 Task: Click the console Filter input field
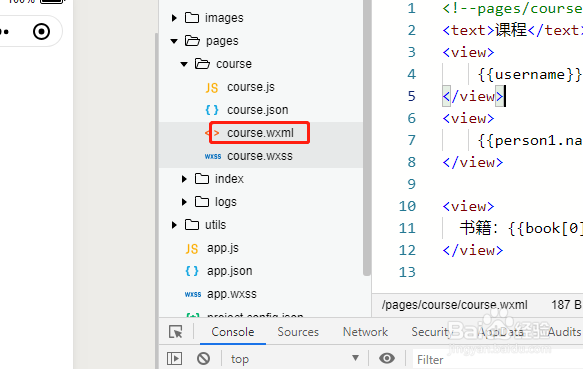(x=498, y=360)
